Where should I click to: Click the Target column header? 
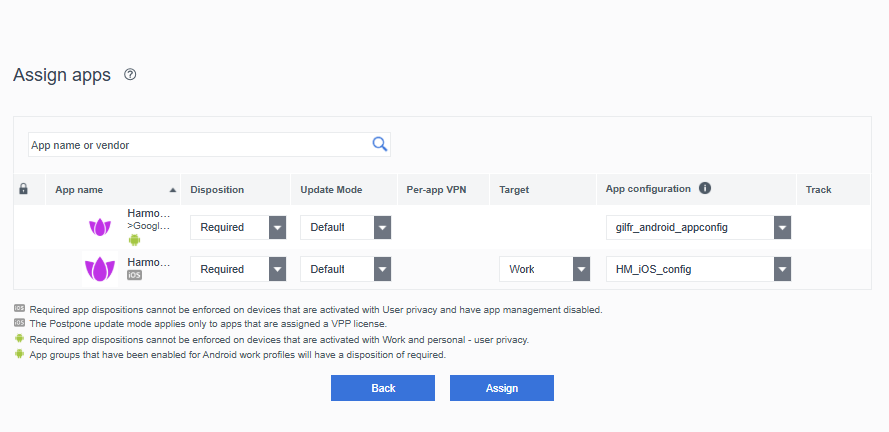coord(514,190)
